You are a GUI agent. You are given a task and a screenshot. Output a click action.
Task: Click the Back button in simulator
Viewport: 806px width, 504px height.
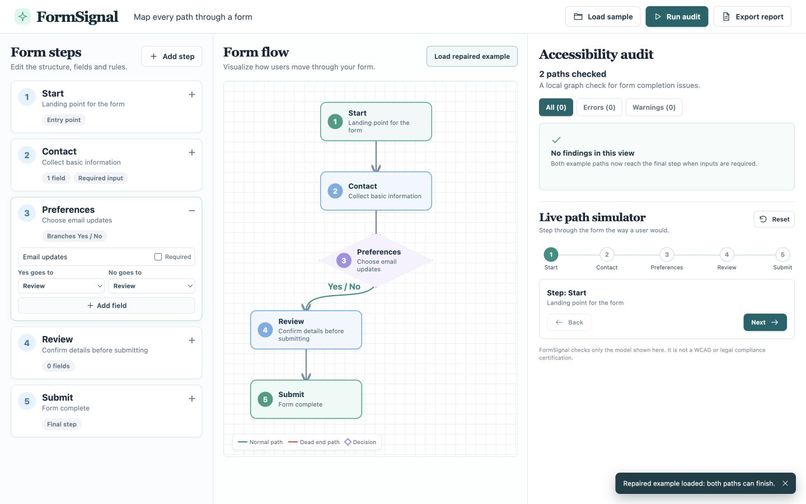tap(569, 322)
